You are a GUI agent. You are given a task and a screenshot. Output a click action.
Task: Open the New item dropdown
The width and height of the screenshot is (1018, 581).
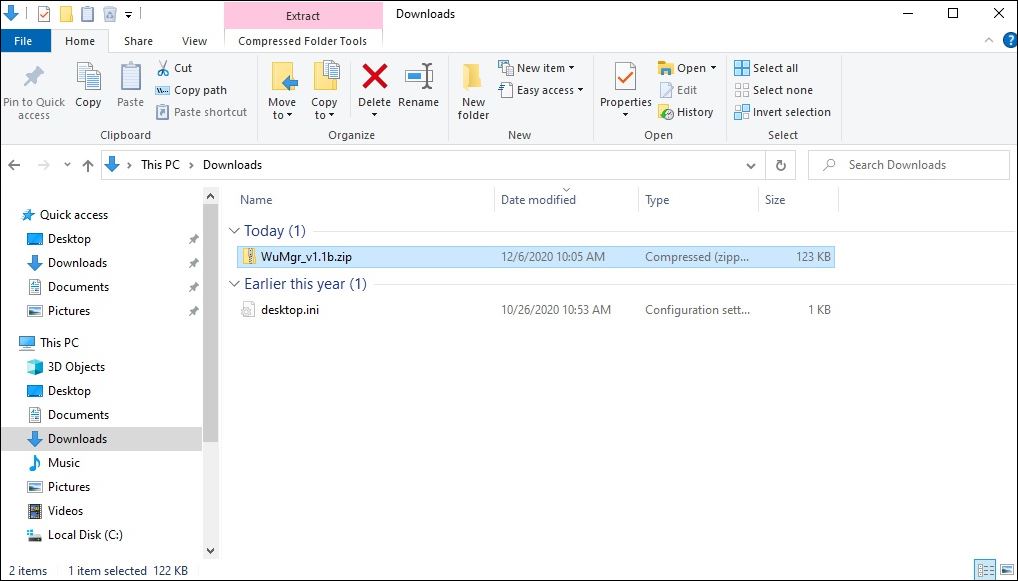tap(536, 68)
